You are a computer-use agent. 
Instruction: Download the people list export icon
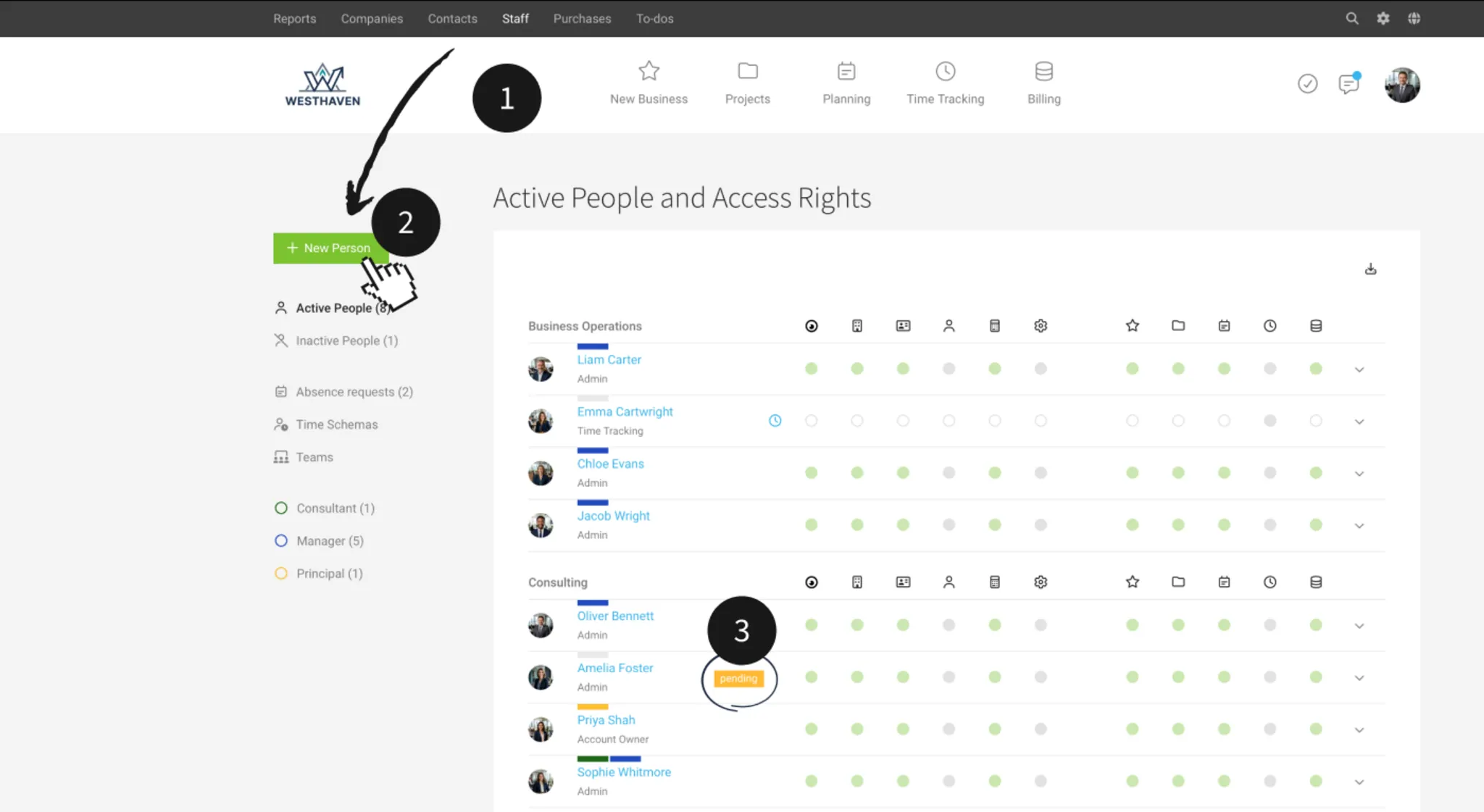[x=1370, y=269]
